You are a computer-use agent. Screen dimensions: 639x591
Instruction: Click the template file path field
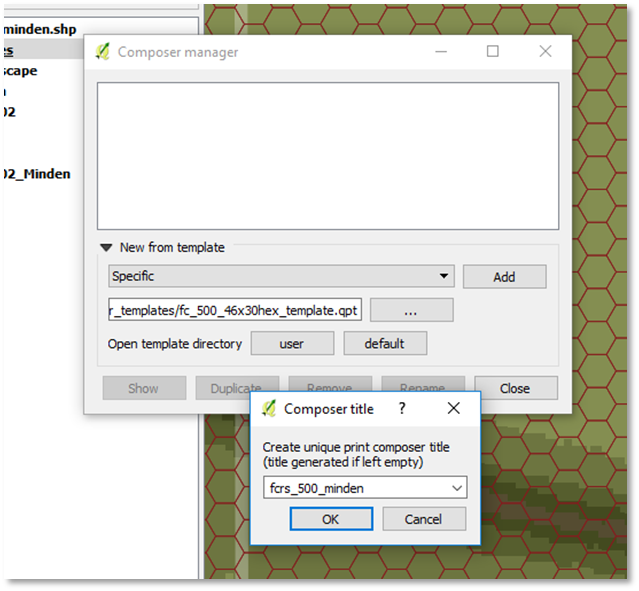[235, 311]
